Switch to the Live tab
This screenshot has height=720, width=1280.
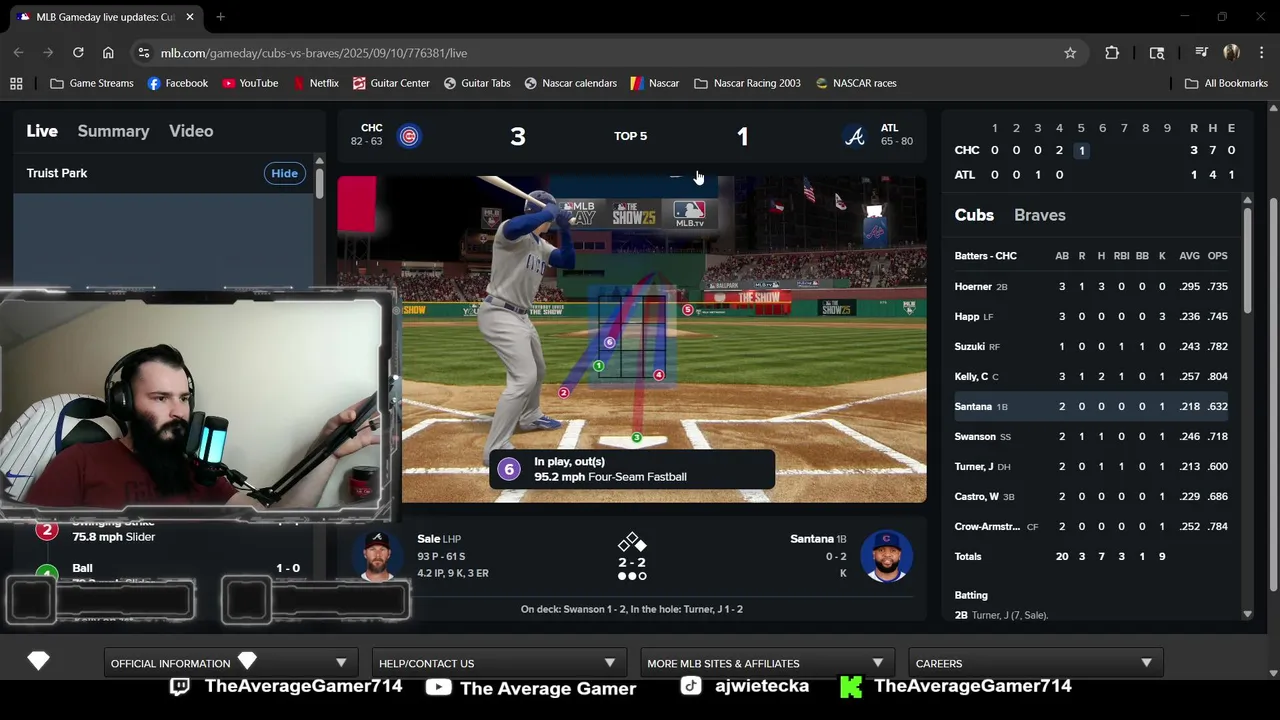click(42, 131)
